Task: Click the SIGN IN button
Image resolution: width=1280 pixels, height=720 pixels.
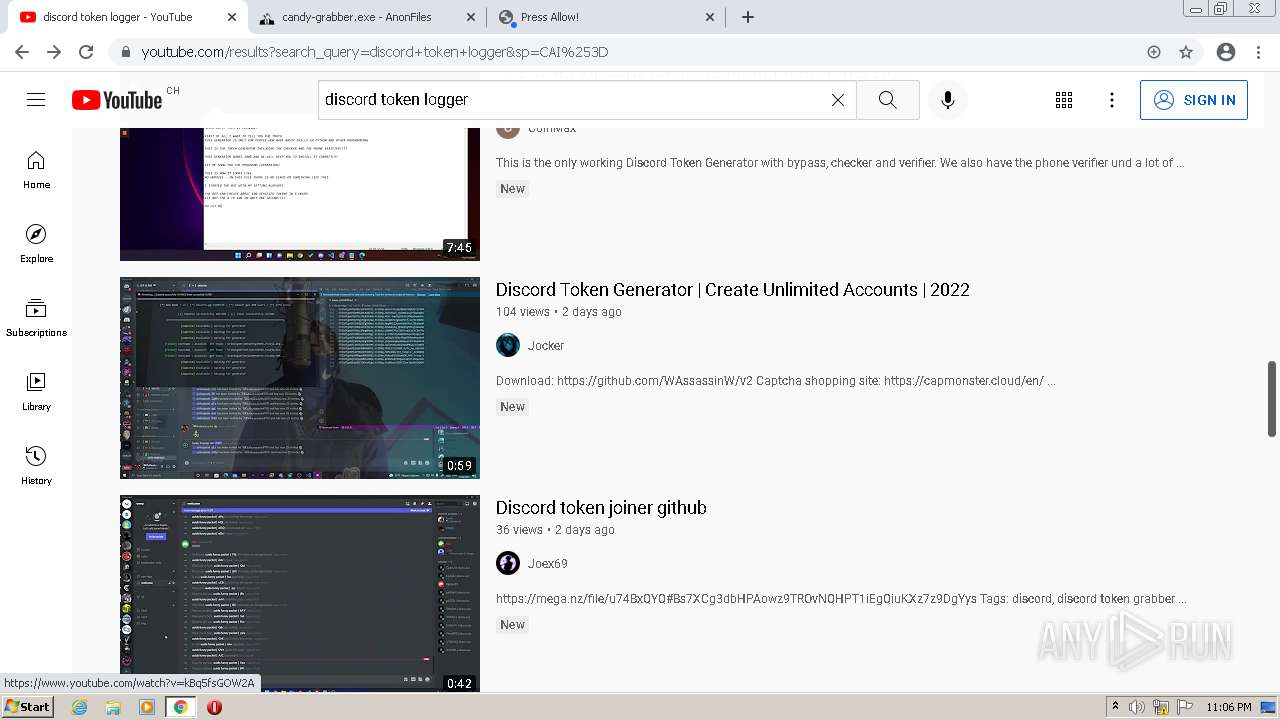Action: tap(1194, 100)
